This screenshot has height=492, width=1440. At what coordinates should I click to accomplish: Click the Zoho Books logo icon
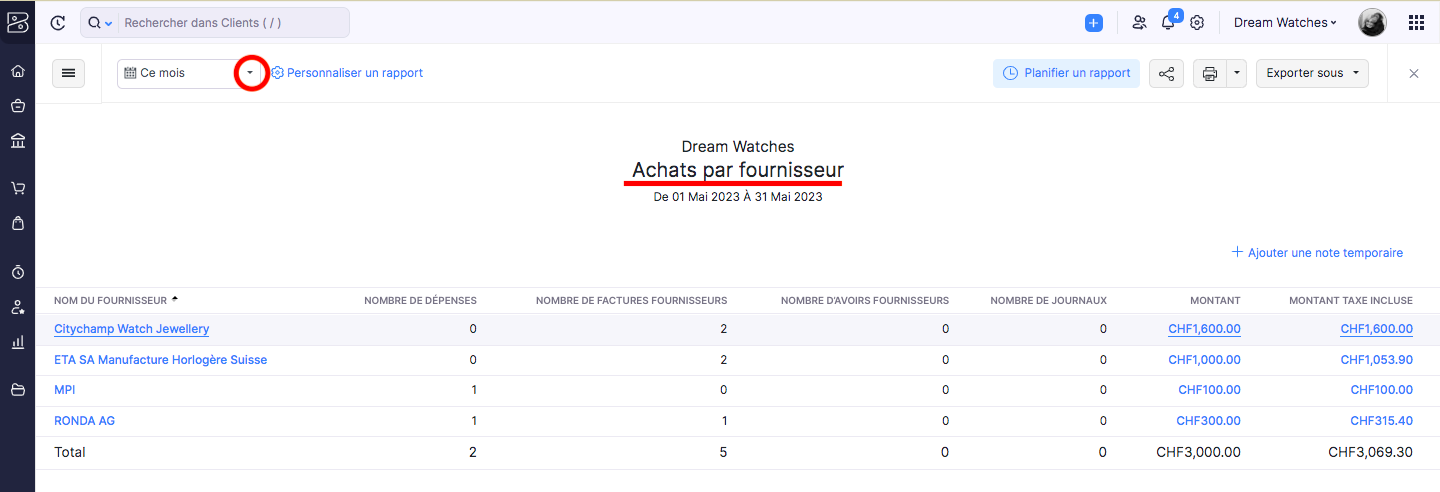17,21
